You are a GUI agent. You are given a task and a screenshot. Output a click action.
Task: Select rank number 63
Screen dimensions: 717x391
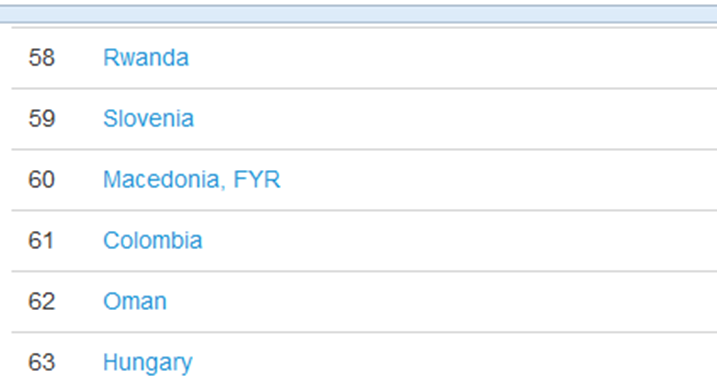(42, 362)
